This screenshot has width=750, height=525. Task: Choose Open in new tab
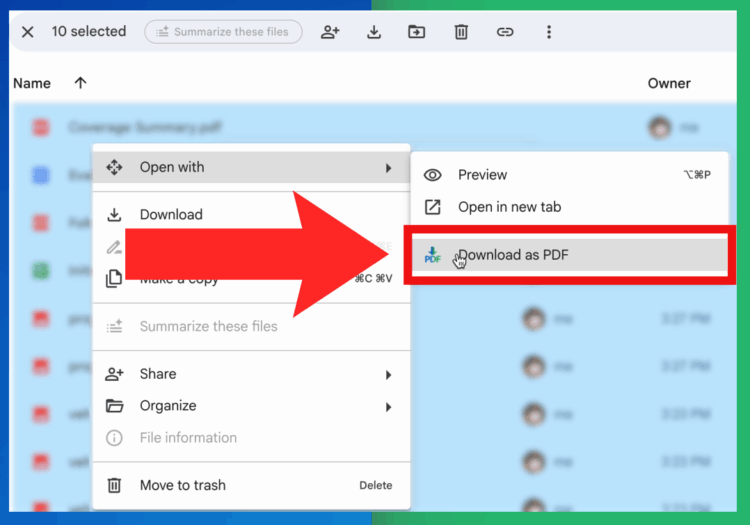509,207
